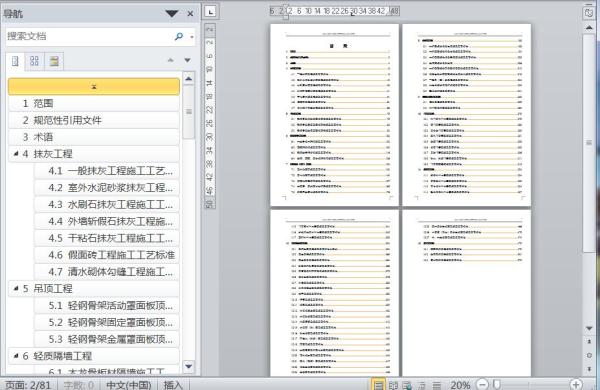Viewport: 600px width, 390px height.
Task: Open heading 4.2 室外水泥砂浆抹灰工程
Action: 107,188
